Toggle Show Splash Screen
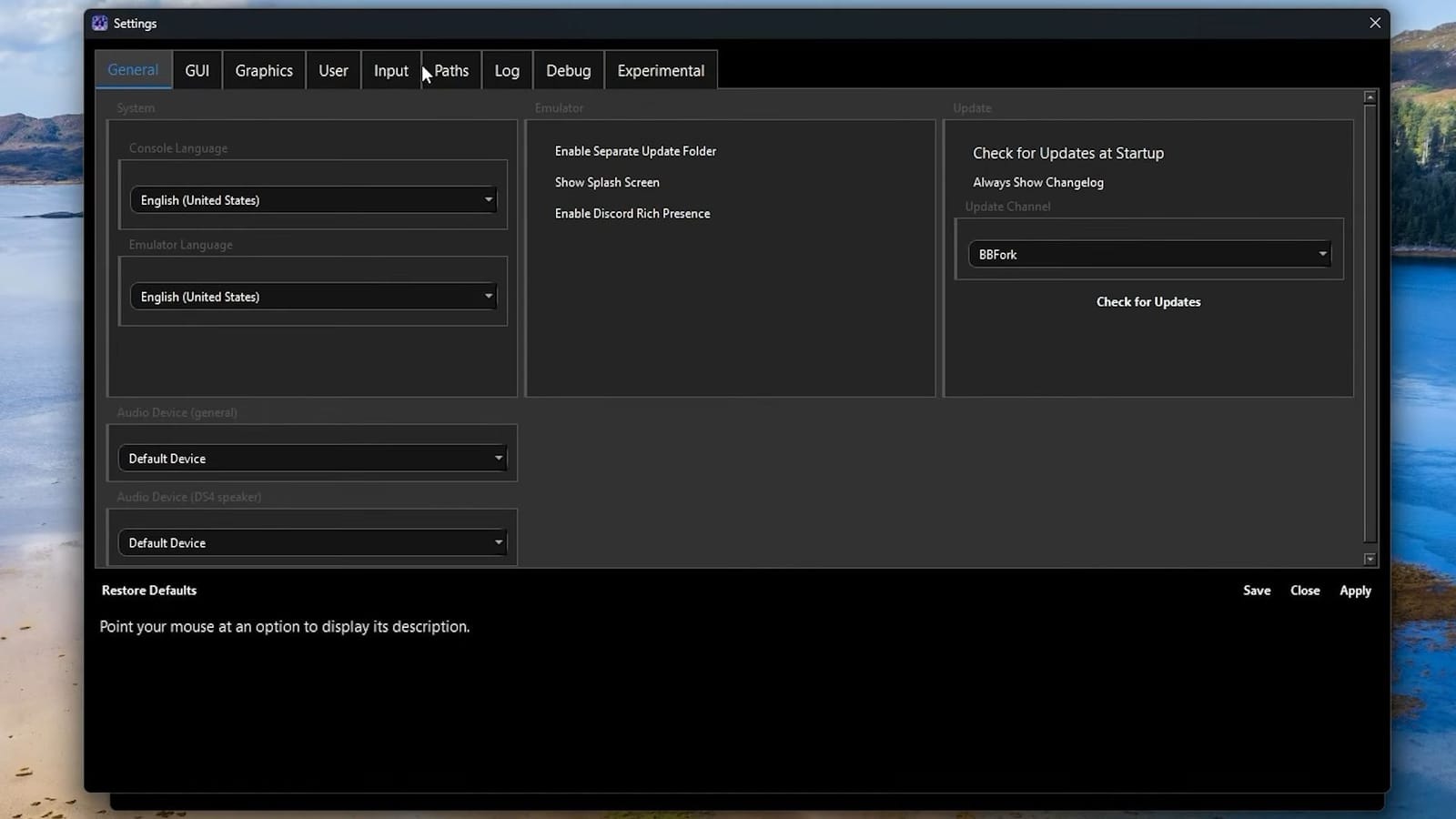The image size is (1456, 819). point(607,182)
